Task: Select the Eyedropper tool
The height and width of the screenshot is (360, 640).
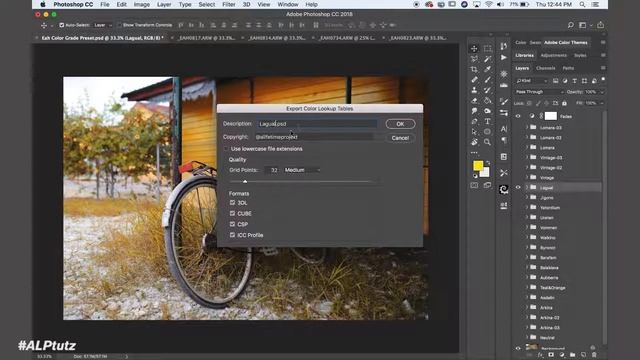Action: (487, 69)
